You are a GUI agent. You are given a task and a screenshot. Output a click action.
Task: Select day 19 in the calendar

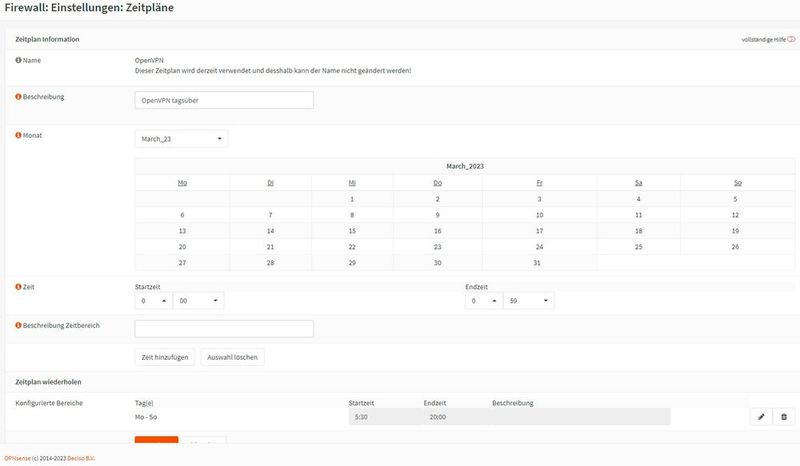coord(735,231)
